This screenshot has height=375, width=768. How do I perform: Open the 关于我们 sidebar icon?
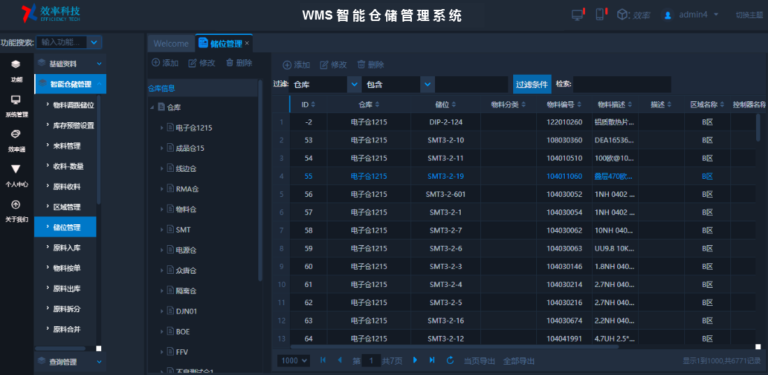coord(16,204)
